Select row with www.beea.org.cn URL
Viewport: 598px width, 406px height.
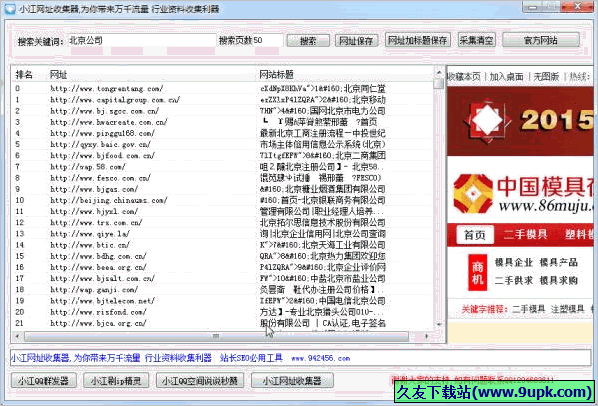[x=223, y=267]
